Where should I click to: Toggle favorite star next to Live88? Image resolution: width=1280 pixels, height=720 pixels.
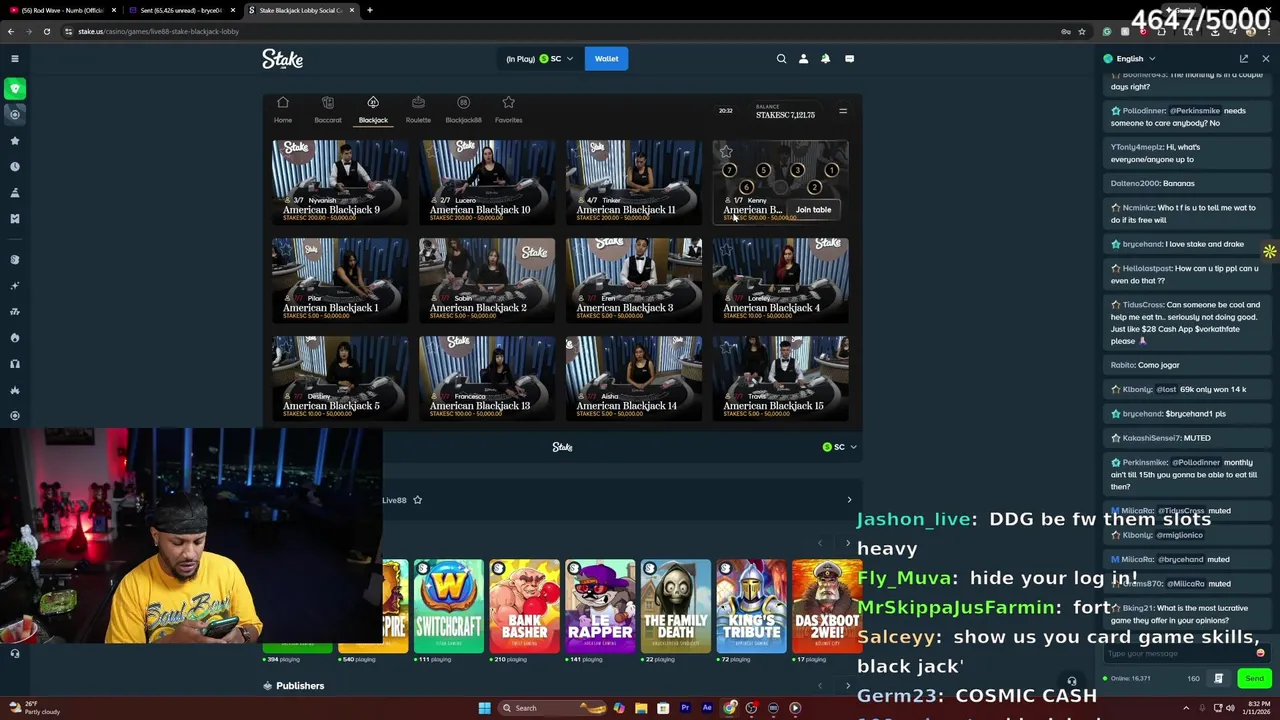click(418, 500)
